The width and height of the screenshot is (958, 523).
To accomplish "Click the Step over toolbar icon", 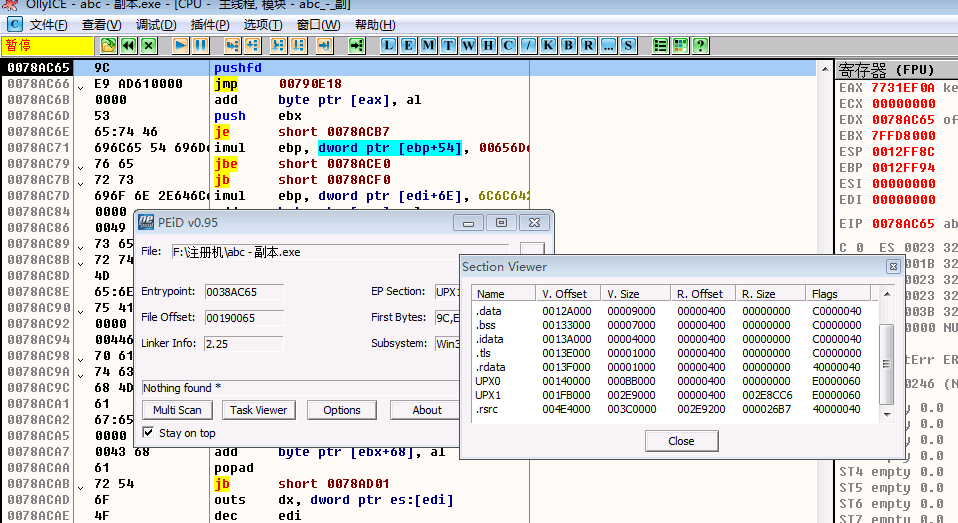I will pos(253,46).
